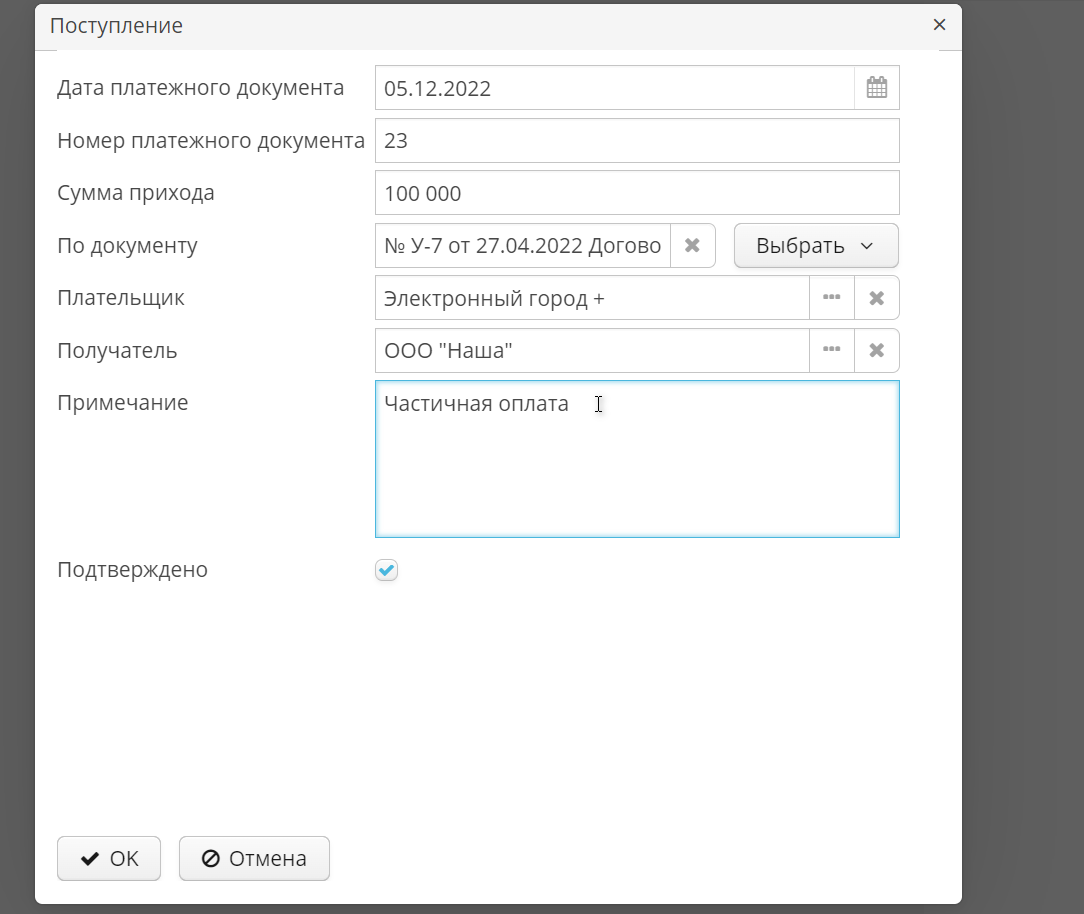The image size is (1084, 914).
Task: Close the Поступление dialog
Action: [939, 25]
